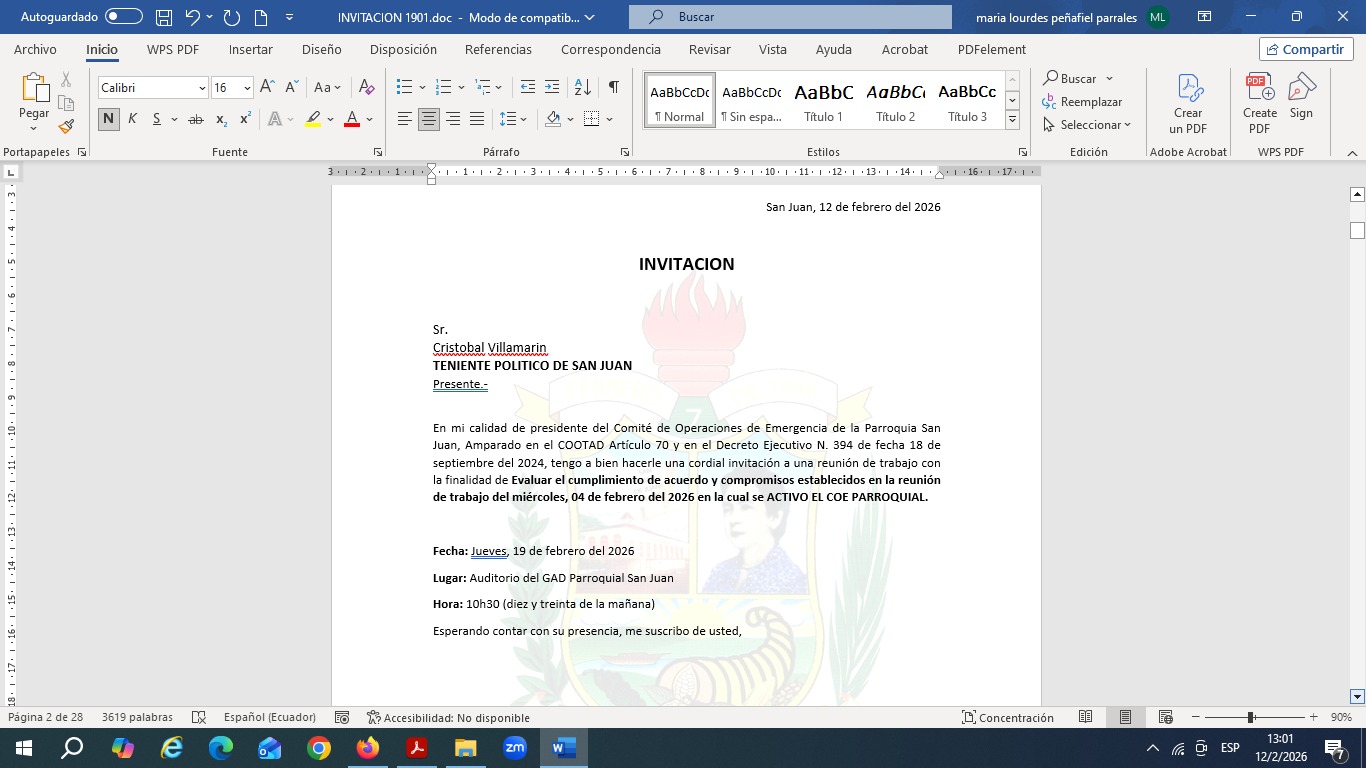Click the Sort icon in Párrafo
This screenshot has width=1366, height=768.
(583, 88)
